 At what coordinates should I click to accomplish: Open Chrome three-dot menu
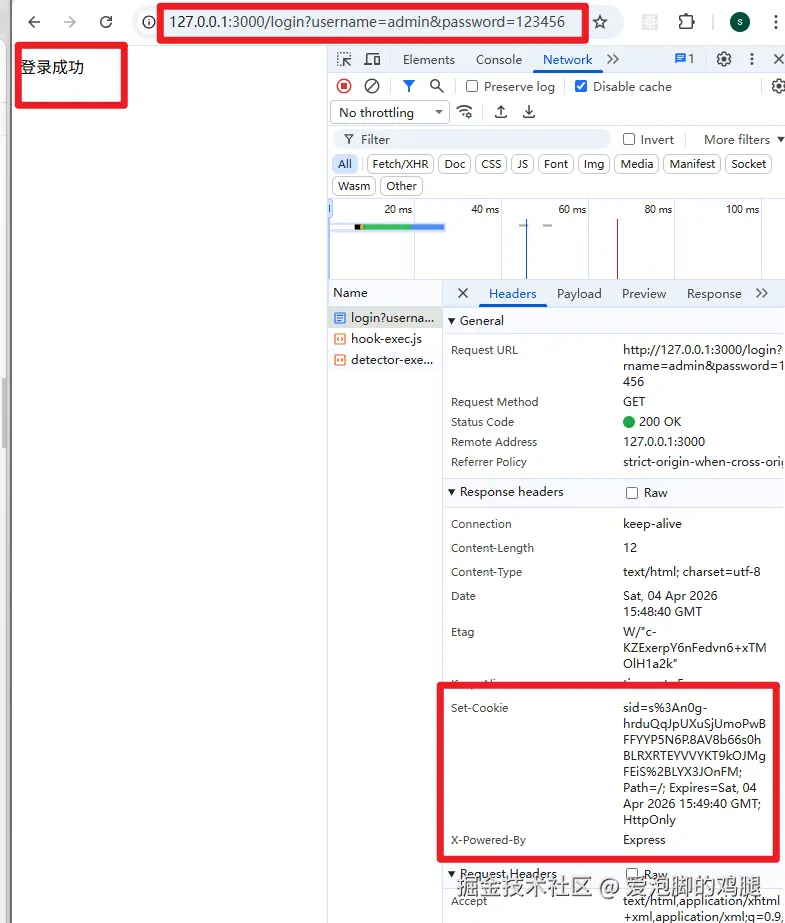click(x=776, y=22)
